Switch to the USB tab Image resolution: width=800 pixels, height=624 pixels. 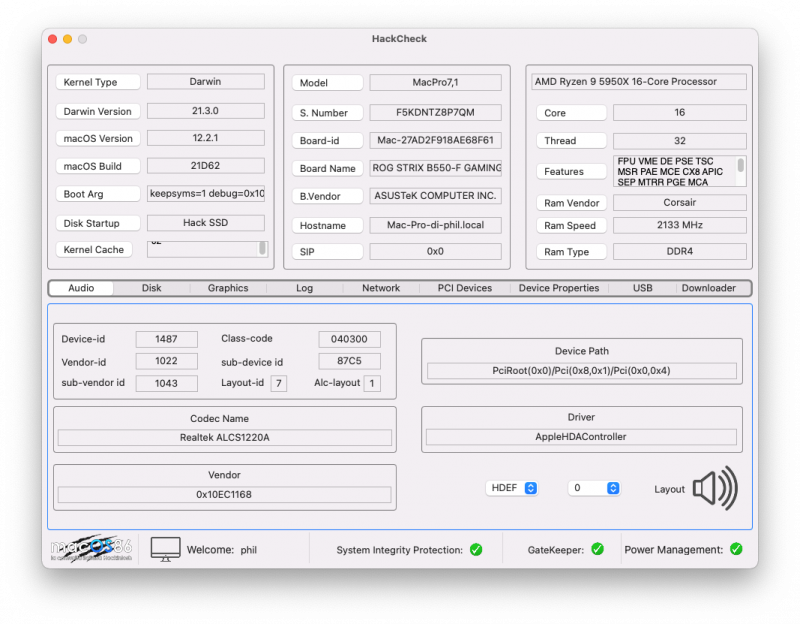(x=643, y=288)
